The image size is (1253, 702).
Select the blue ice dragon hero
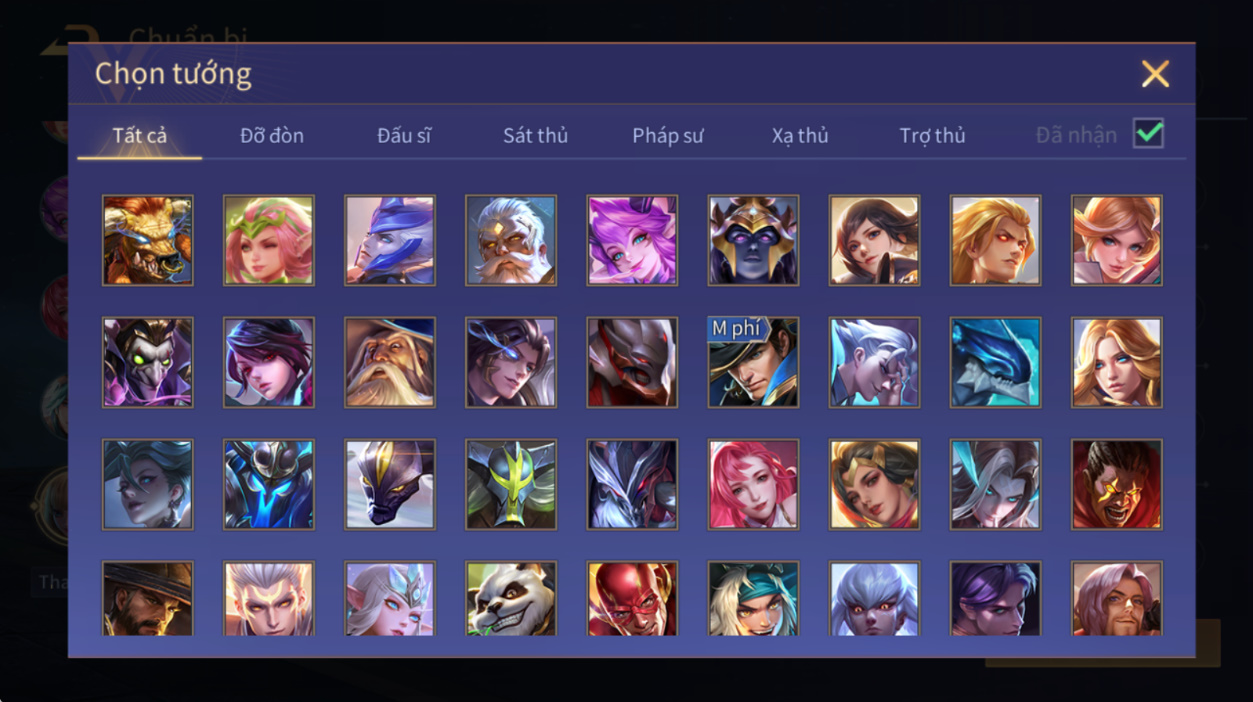[x=995, y=362]
